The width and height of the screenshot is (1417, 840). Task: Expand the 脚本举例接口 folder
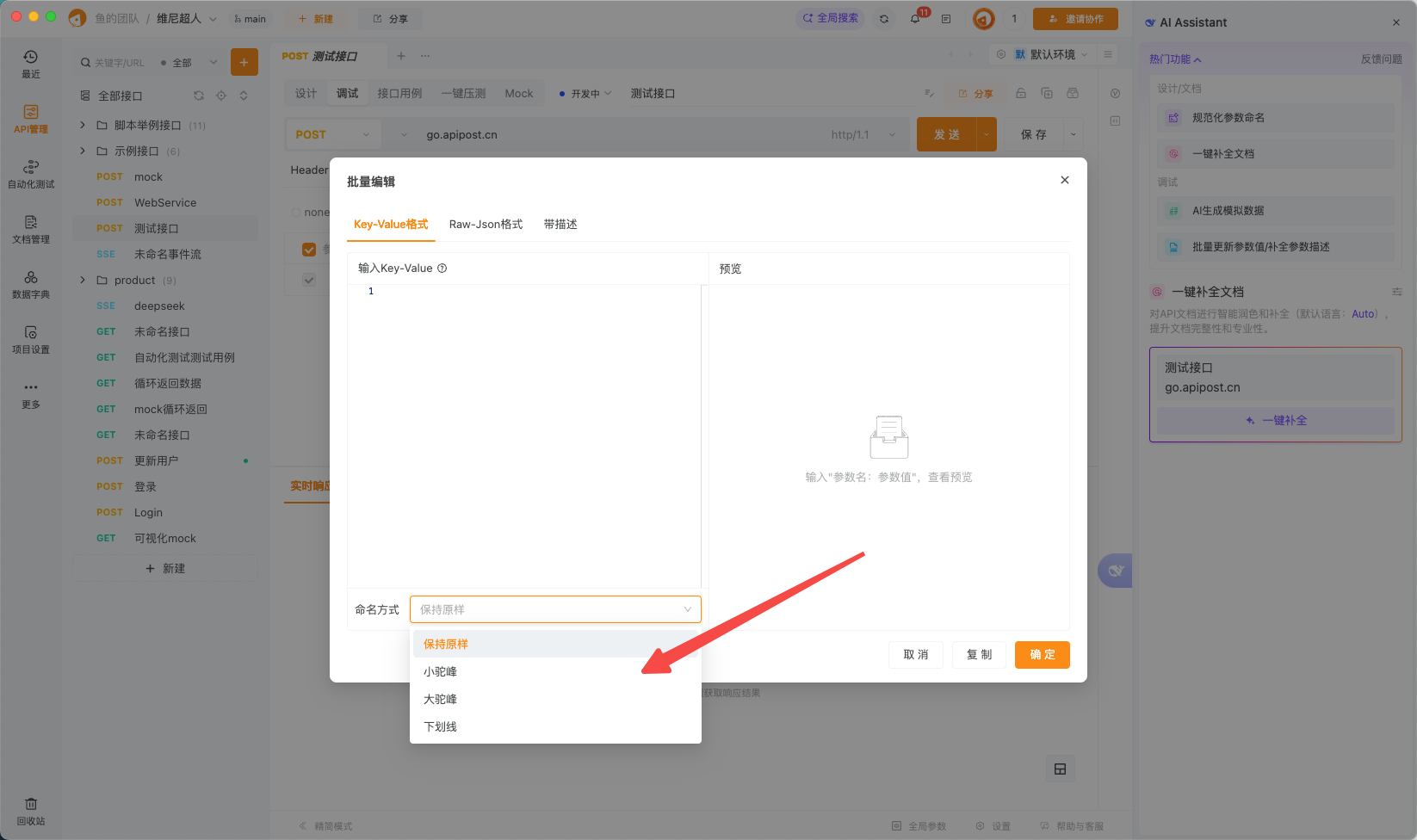[83, 125]
